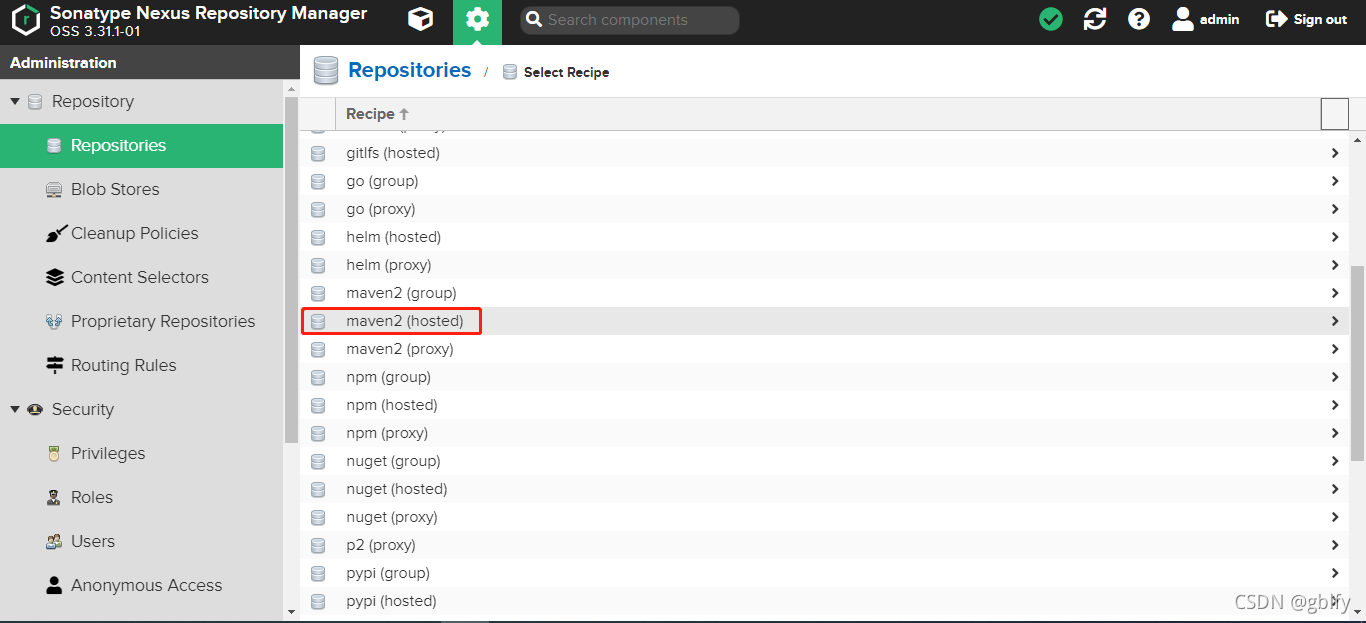Select the pypi (hosted) recipe
Image resolution: width=1366 pixels, height=623 pixels.
coord(825,601)
